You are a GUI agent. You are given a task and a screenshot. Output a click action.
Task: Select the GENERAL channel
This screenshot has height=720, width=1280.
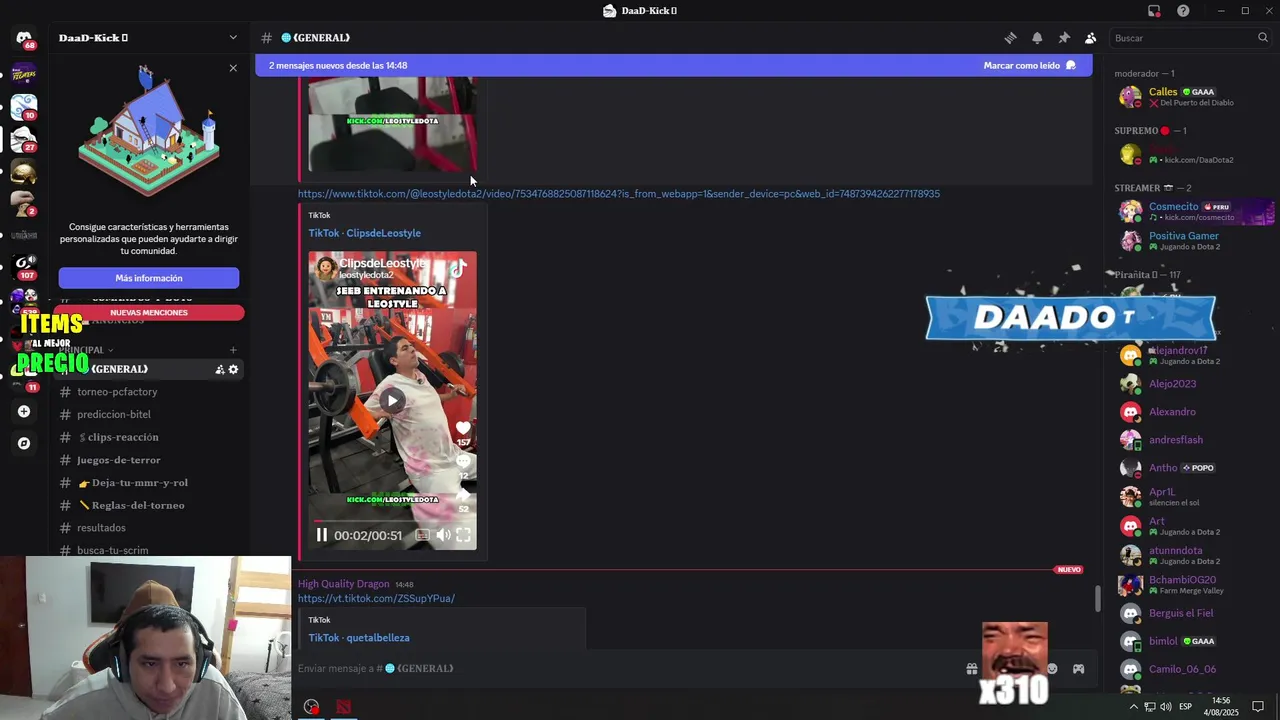(x=149, y=370)
